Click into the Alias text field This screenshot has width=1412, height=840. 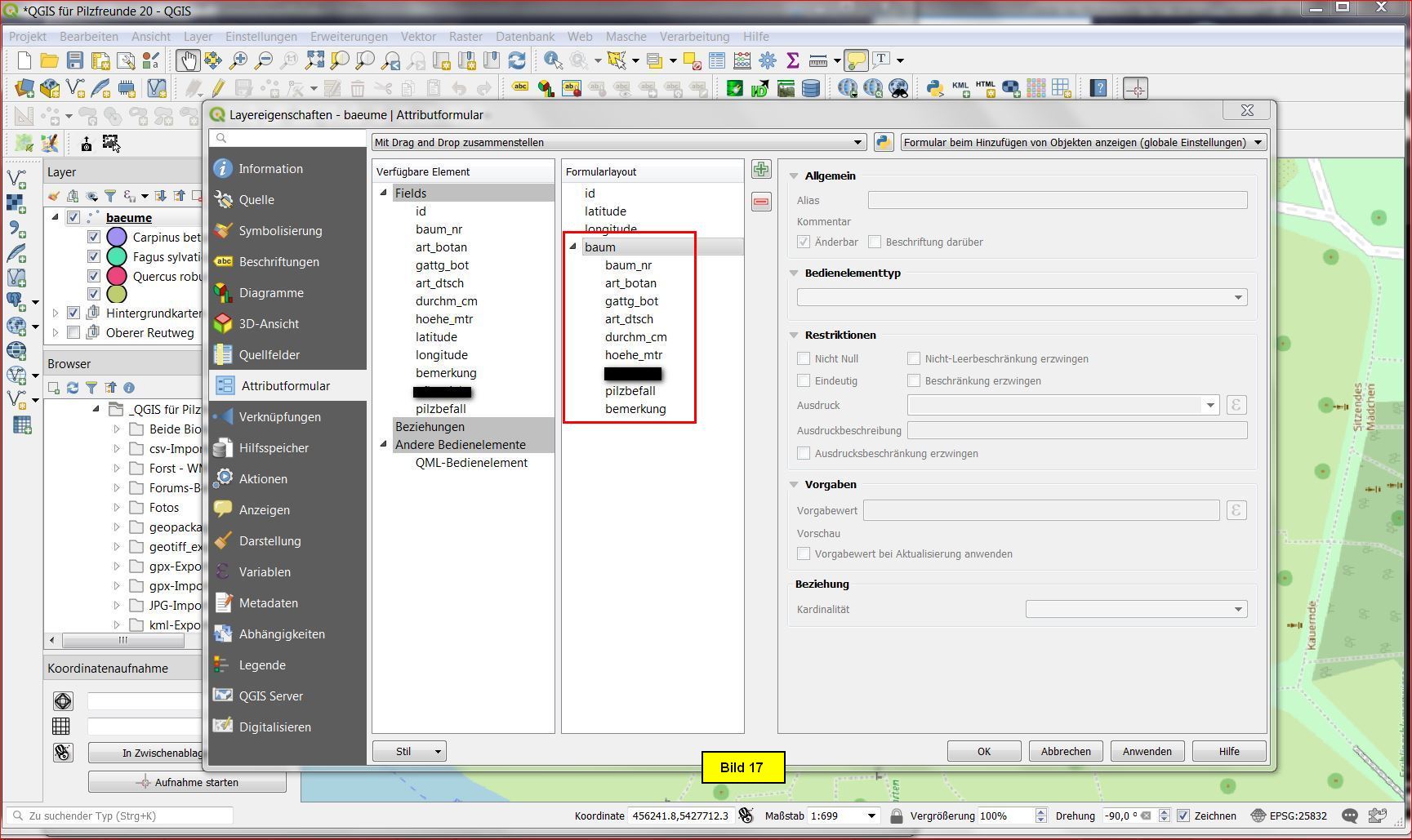[x=1057, y=200]
